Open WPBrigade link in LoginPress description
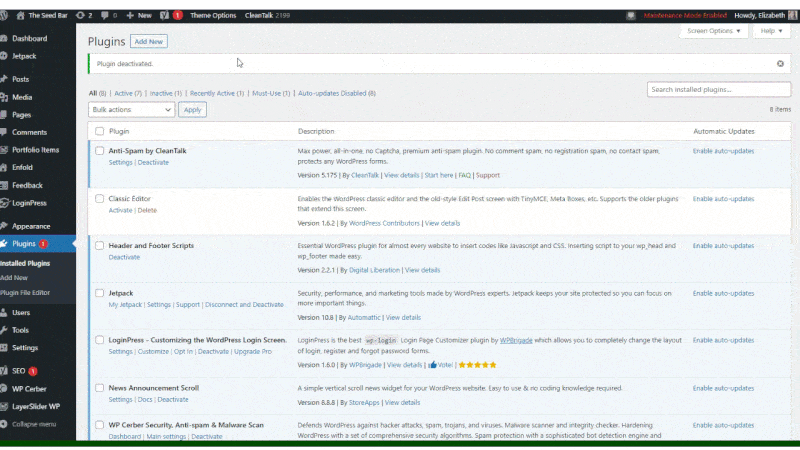 [x=516, y=340]
